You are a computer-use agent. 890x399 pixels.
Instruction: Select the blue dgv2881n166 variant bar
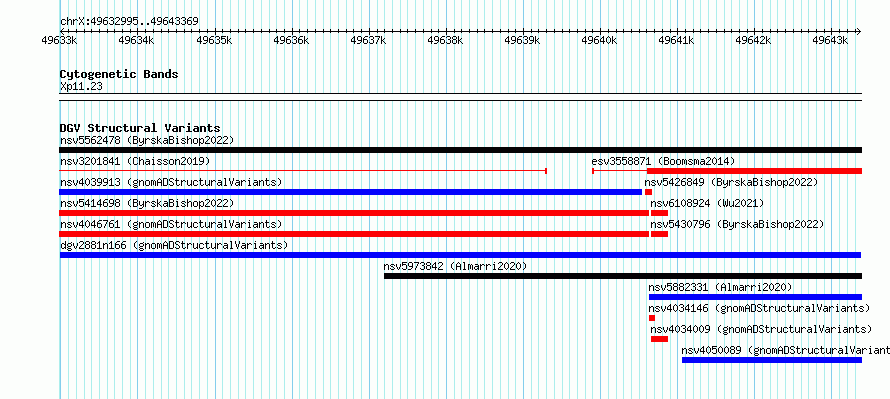coord(460,255)
